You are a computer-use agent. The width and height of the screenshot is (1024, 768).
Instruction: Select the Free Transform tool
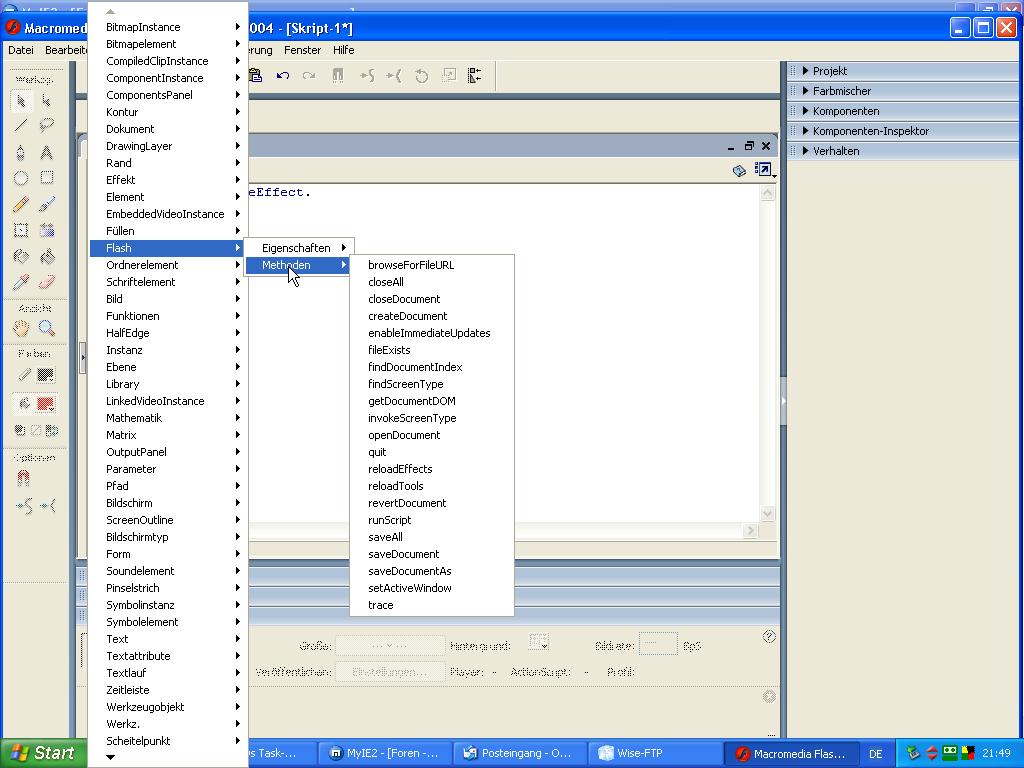(x=21, y=230)
